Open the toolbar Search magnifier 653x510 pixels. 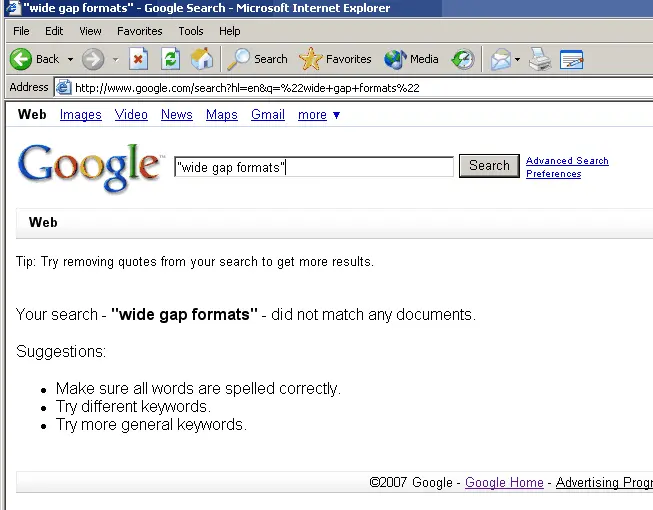(257, 59)
